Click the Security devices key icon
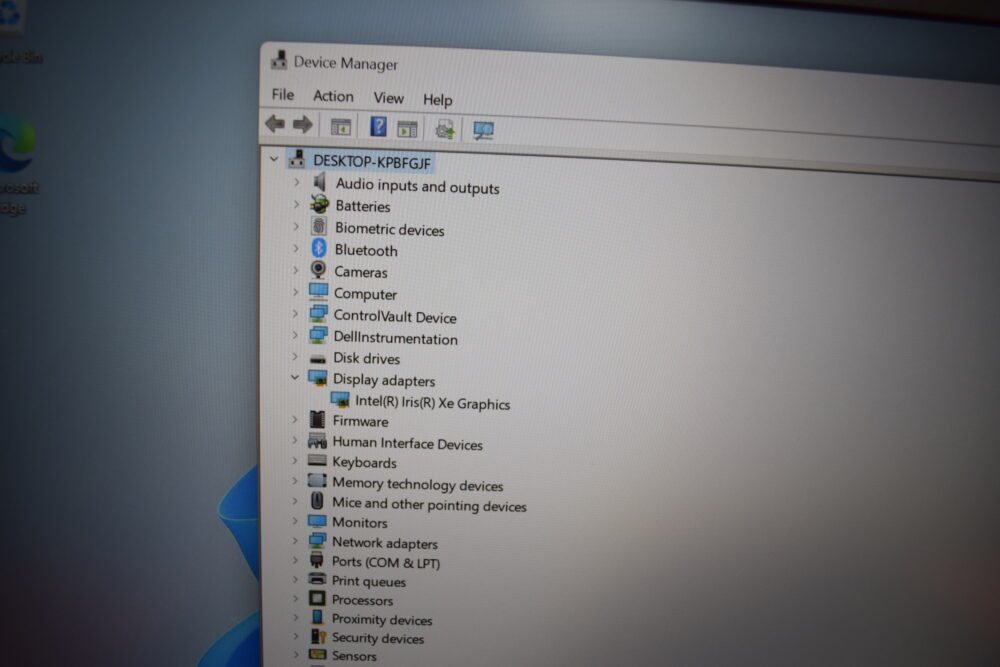Screen dimensions: 1000x667 pos(318,636)
